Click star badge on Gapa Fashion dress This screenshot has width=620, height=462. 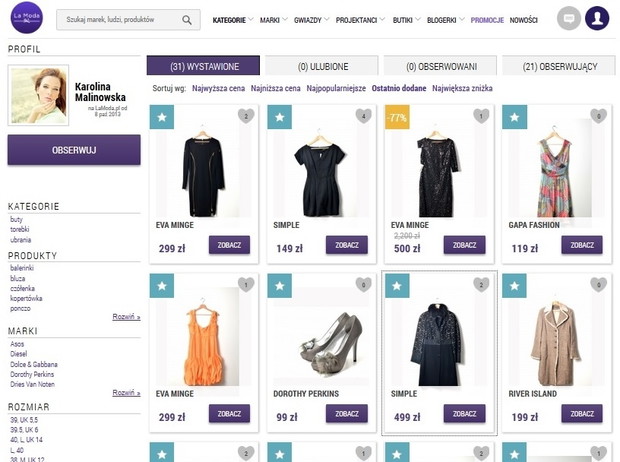click(x=514, y=117)
